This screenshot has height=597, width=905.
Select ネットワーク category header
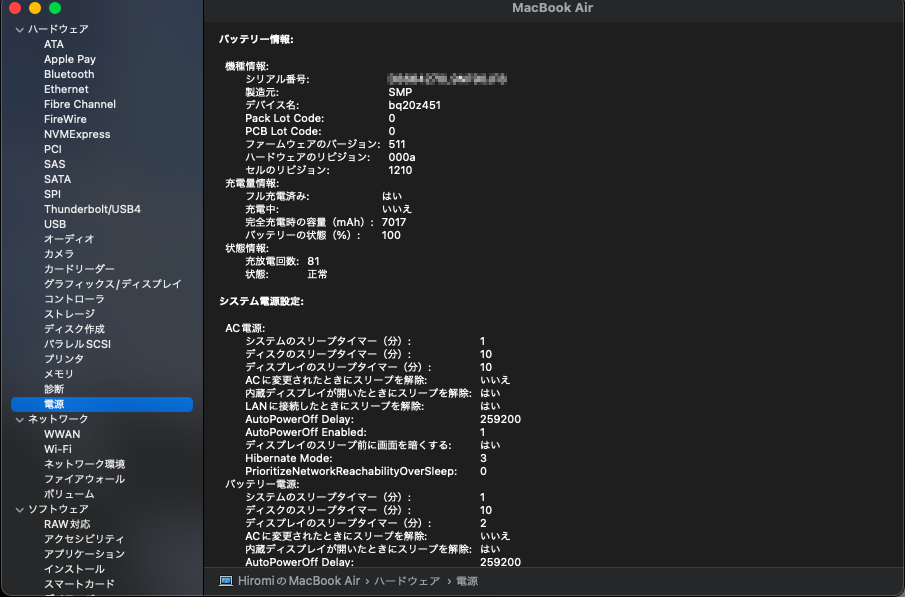point(58,419)
